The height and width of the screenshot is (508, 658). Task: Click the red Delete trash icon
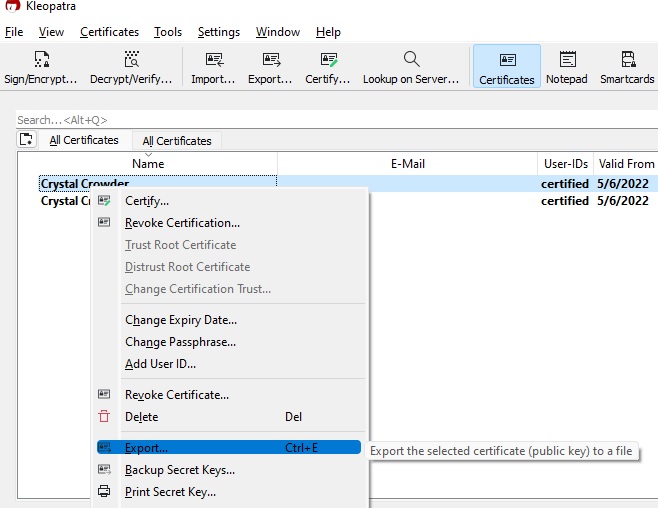point(104,417)
